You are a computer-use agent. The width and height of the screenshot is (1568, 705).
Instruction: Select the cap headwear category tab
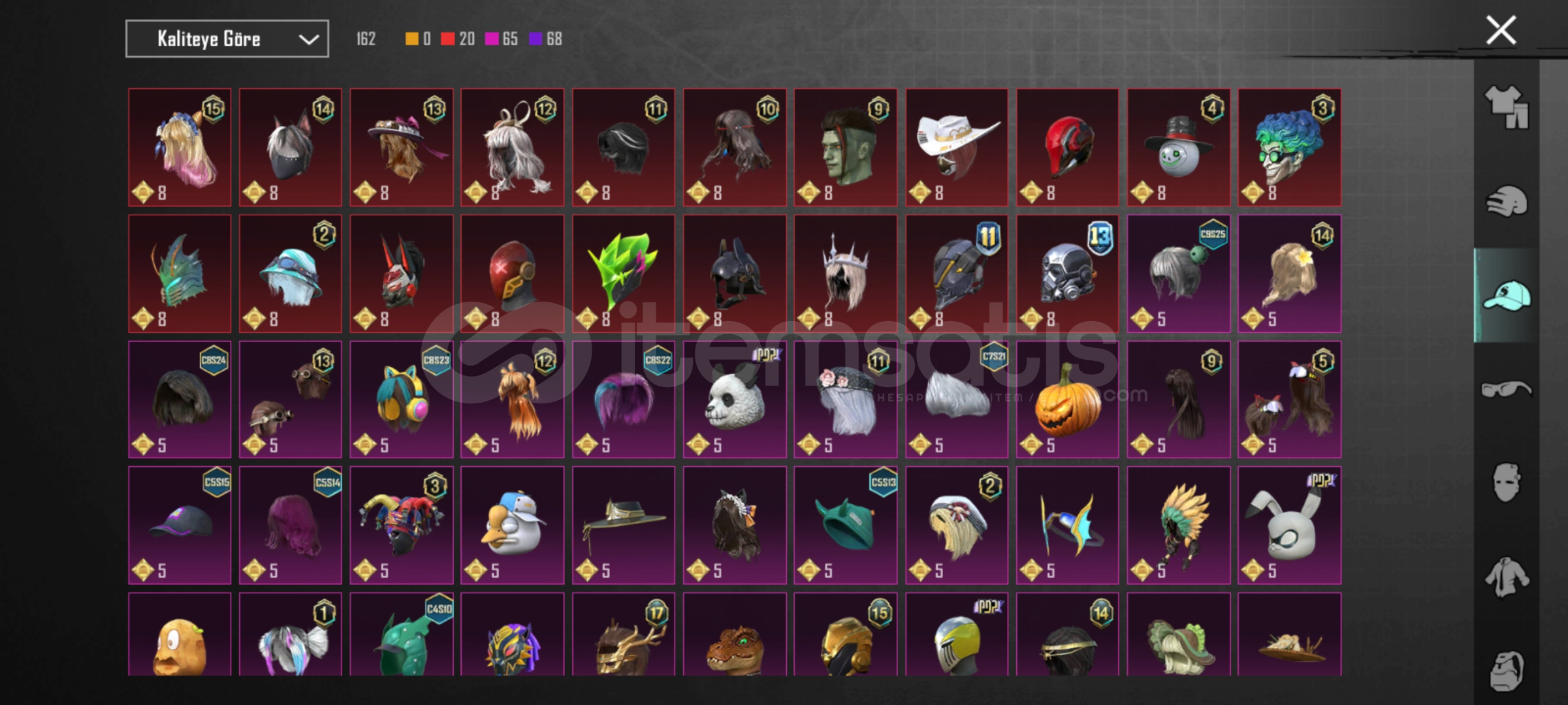(1507, 295)
